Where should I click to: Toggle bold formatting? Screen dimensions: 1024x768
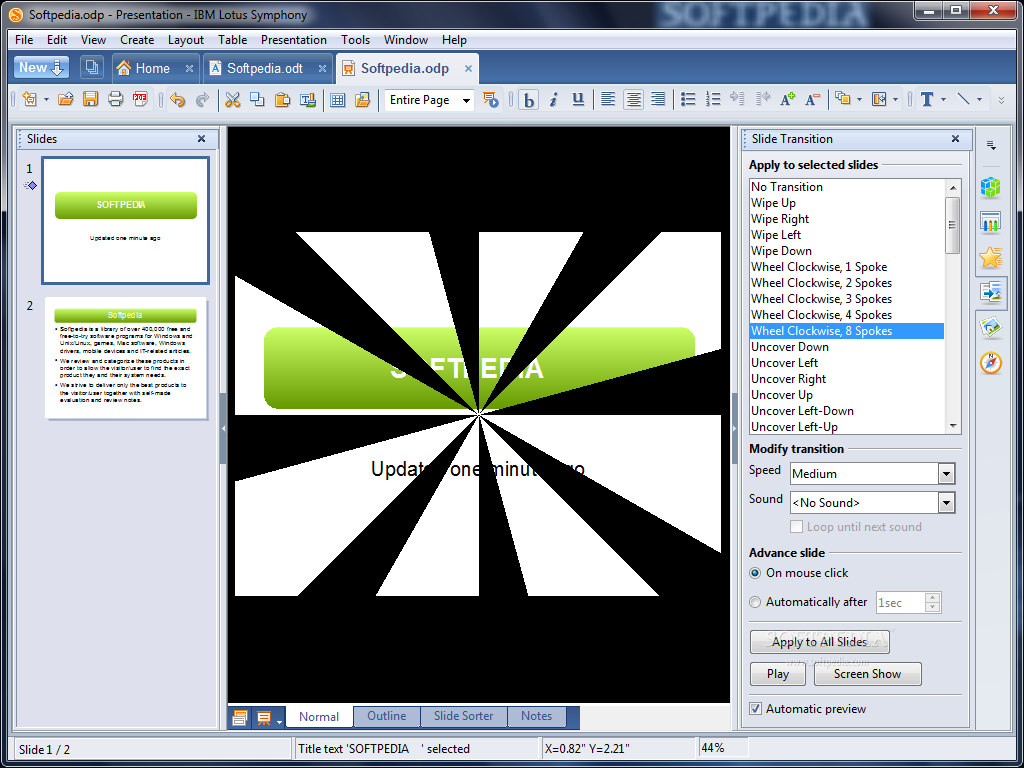point(528,100)
